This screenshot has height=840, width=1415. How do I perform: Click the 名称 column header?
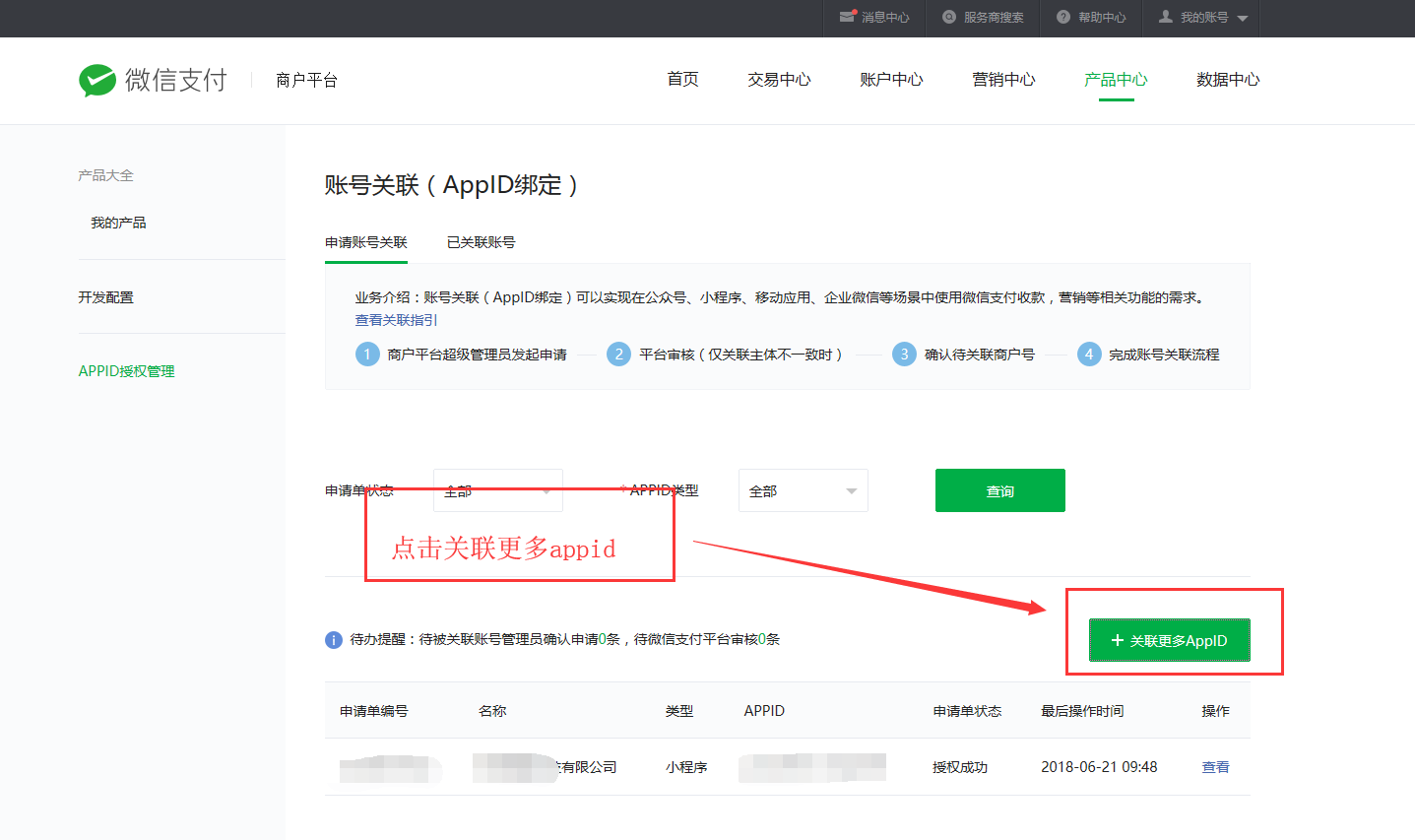[x=492, y=711]
